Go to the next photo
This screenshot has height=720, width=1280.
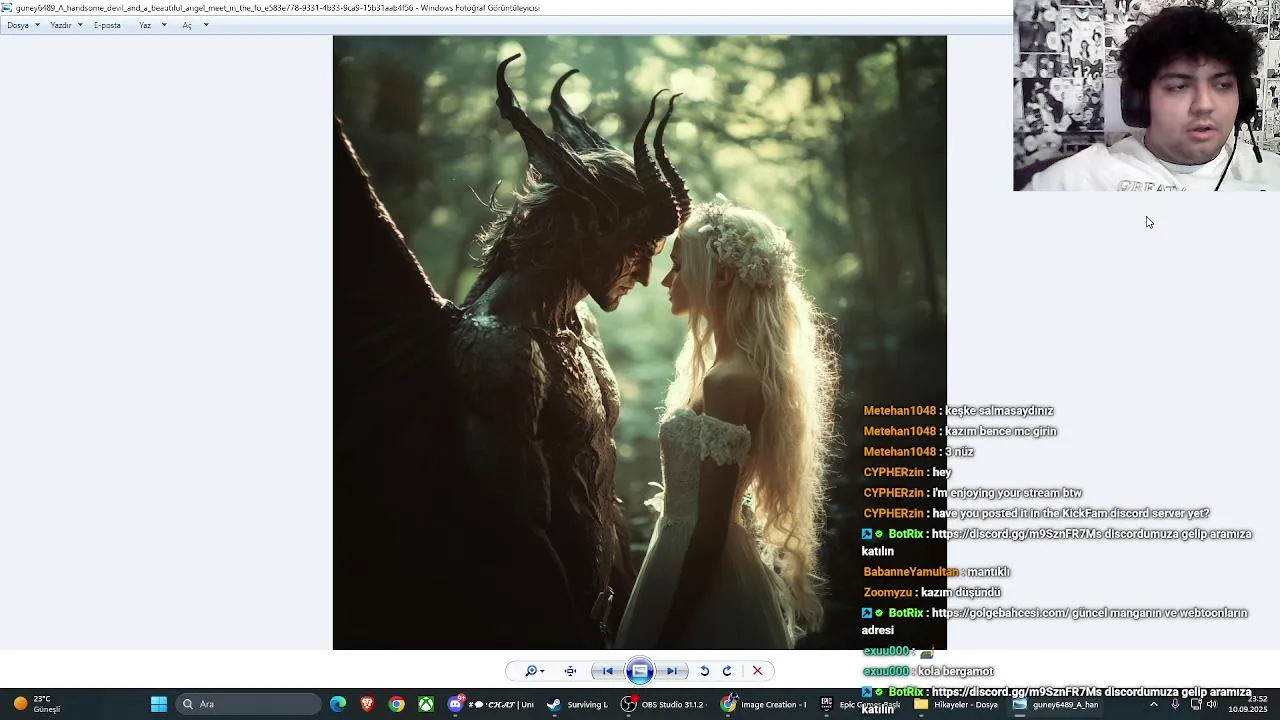(x=672, y=671)
